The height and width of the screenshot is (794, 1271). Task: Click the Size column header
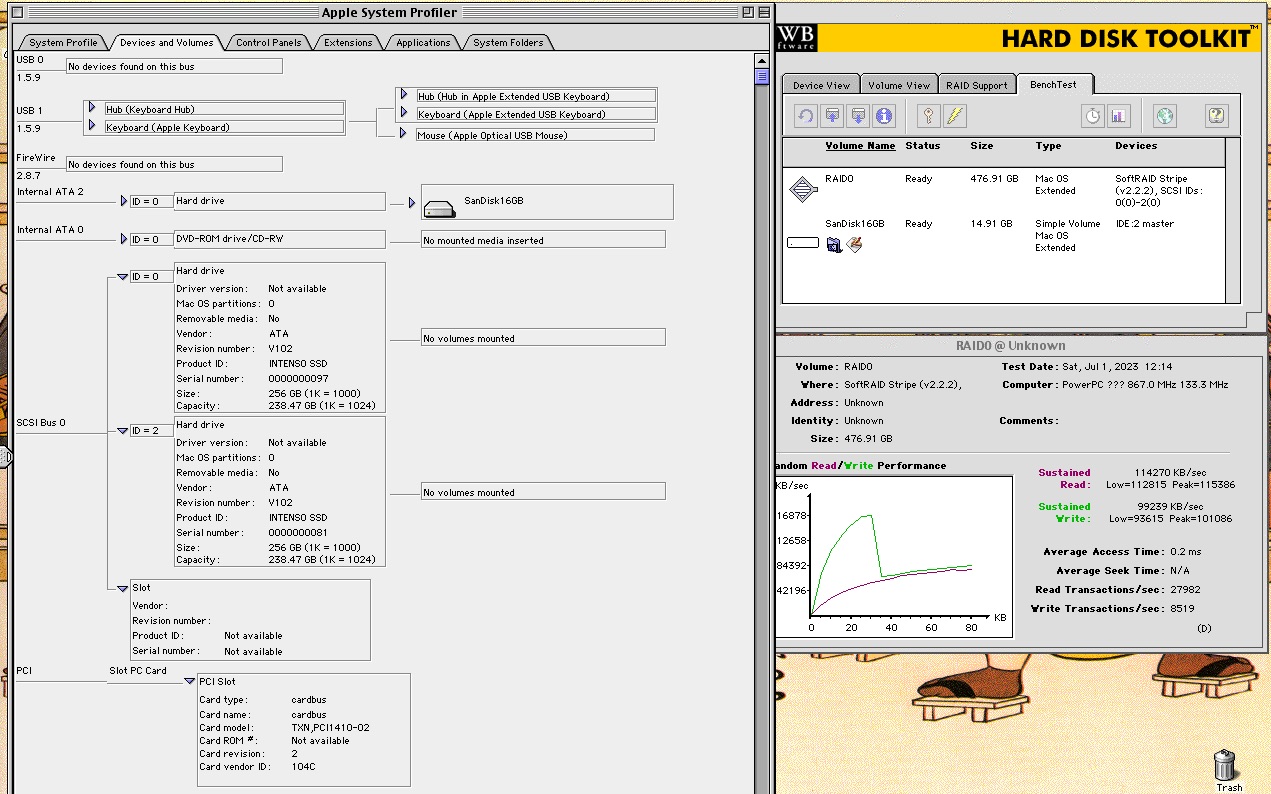(982, 146)
